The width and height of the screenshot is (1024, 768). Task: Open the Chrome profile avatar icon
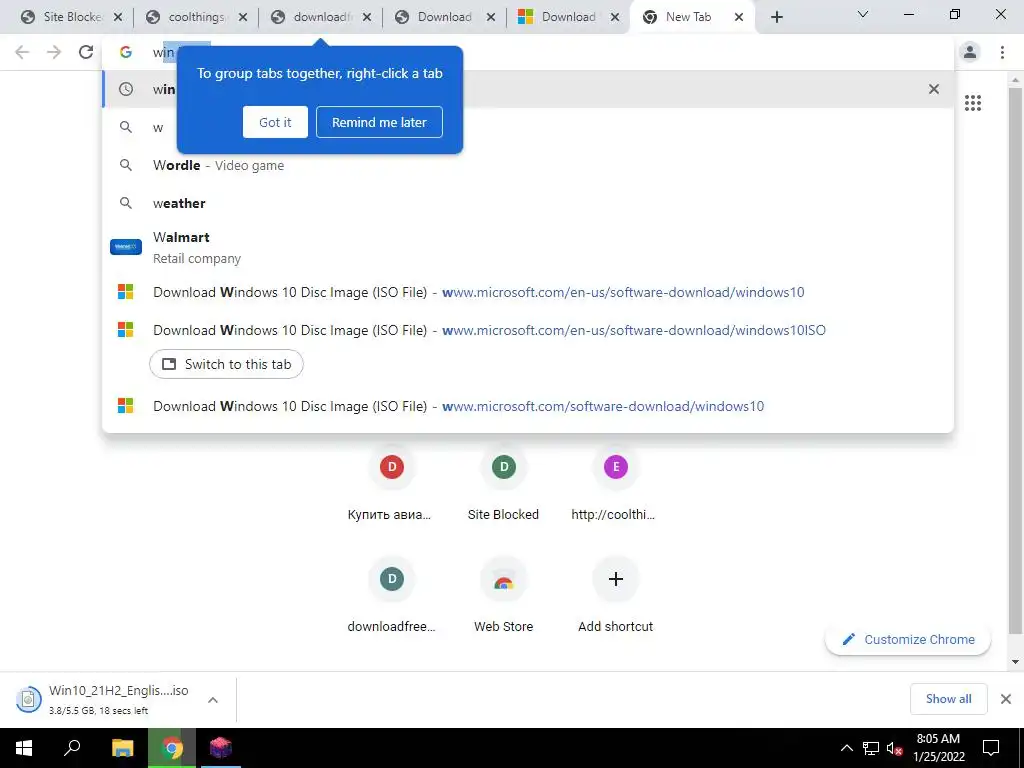click(970, 52)
